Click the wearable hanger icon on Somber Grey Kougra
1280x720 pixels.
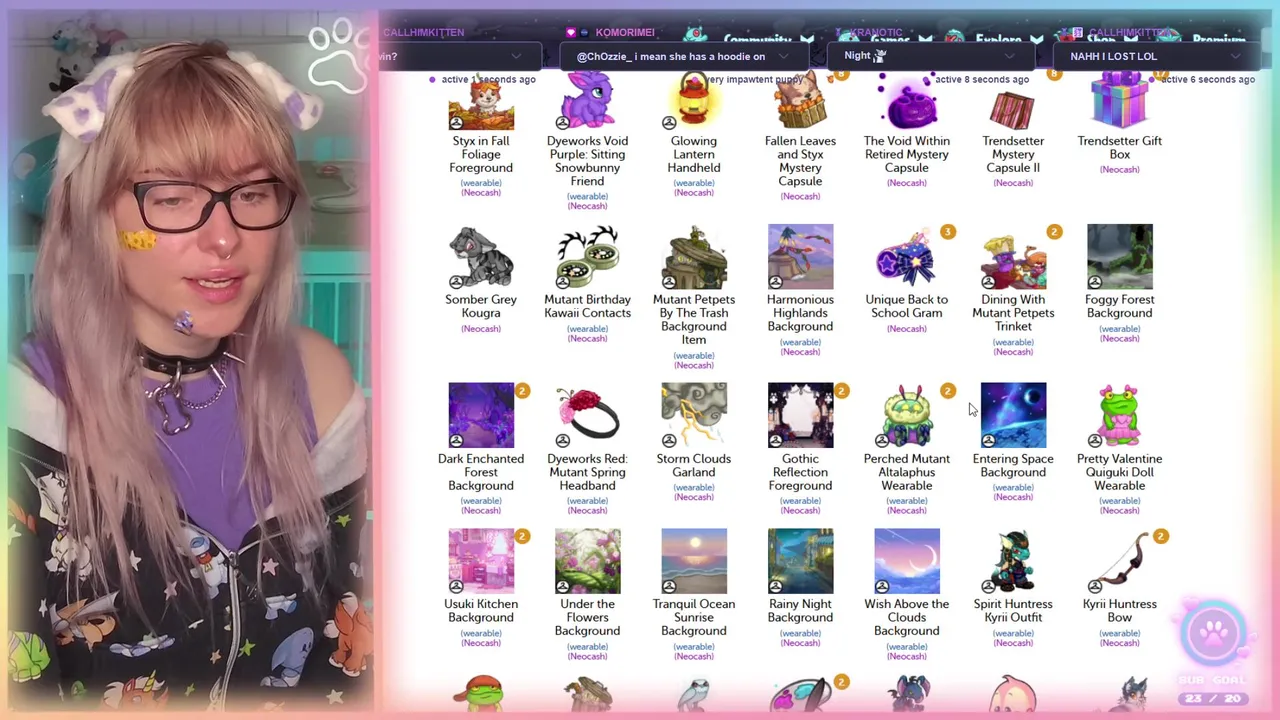(x=456, y=282)
